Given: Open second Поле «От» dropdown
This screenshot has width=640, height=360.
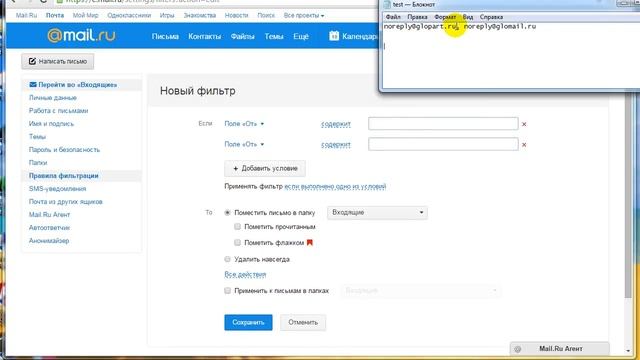Looking at the screenshot, I should coord(244,144).
